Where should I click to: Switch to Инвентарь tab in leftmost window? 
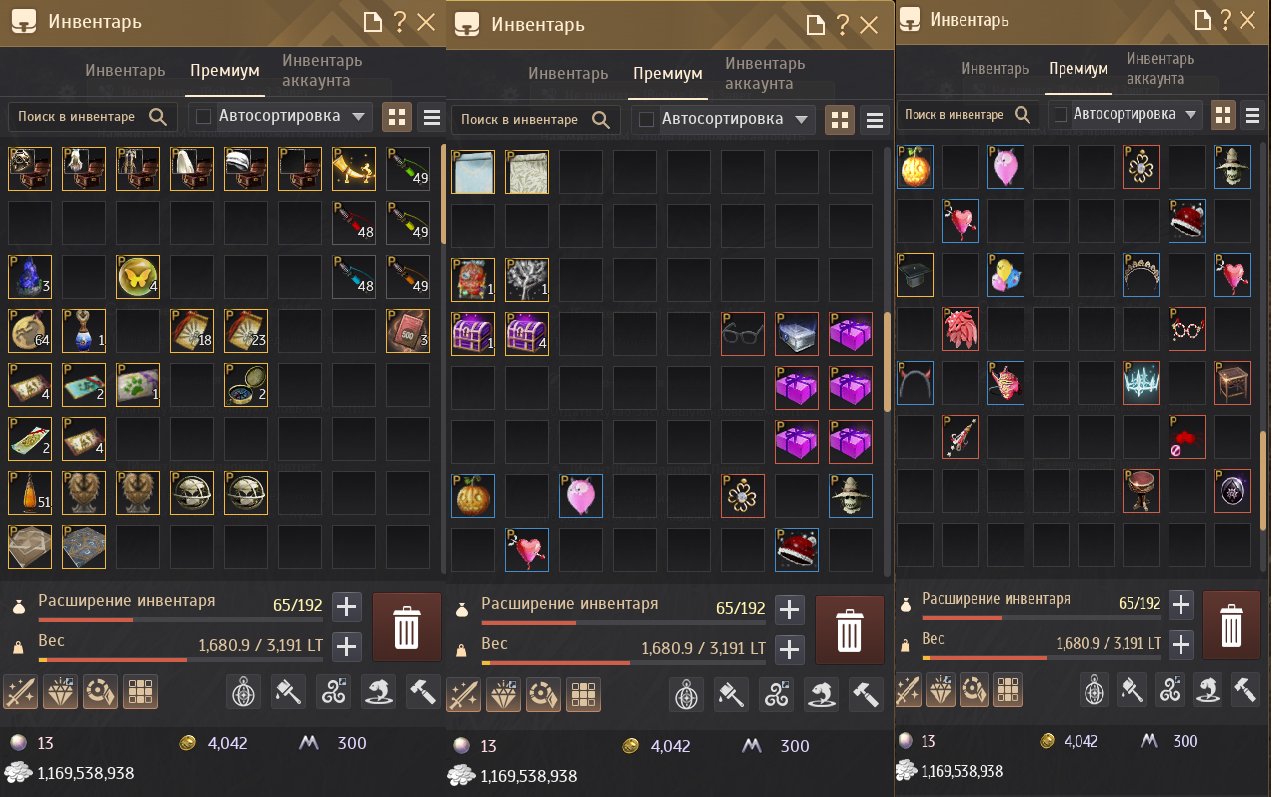[x=125, y=71]
